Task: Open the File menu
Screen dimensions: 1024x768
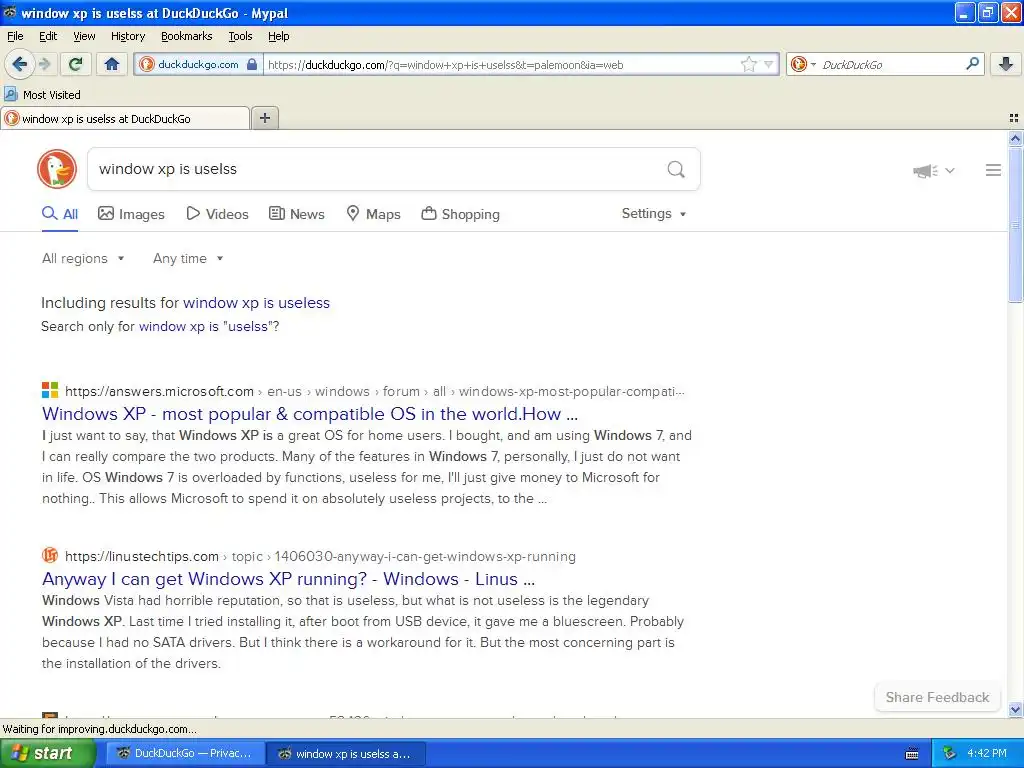Action: [15, 36]
